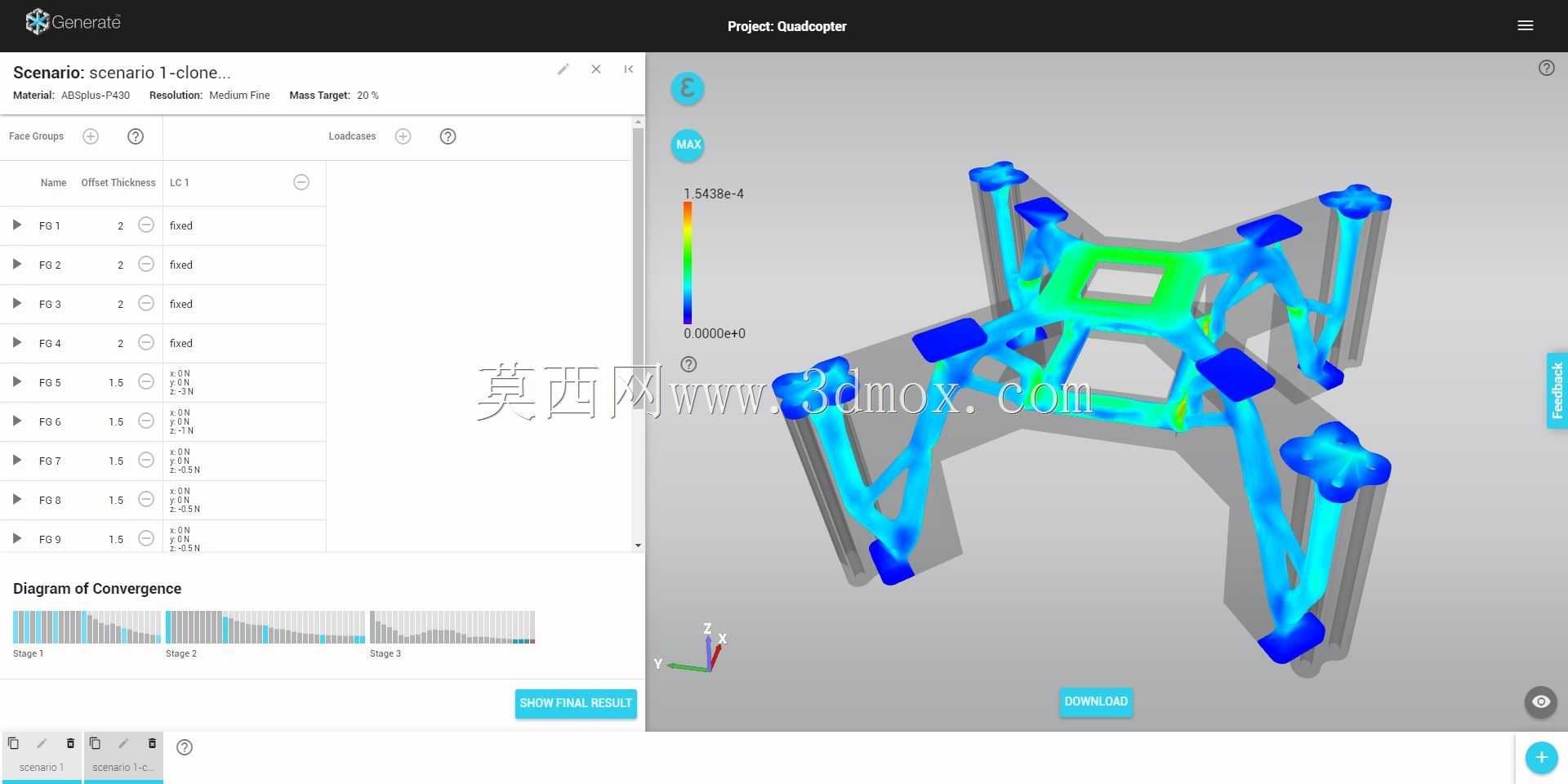Remove face group FG 4

coord(146,342)
